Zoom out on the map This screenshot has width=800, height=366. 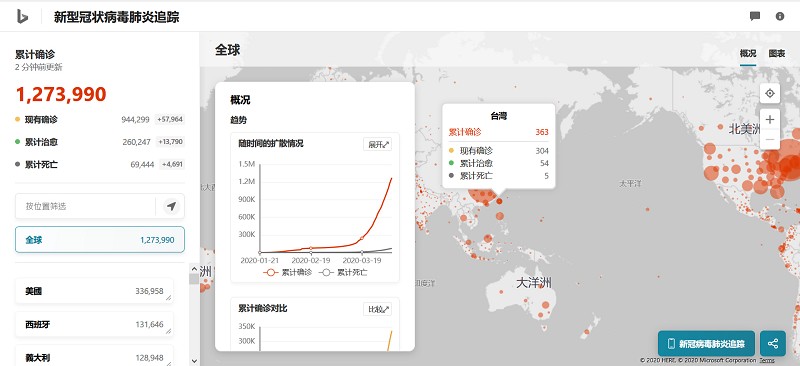[770, 139]
